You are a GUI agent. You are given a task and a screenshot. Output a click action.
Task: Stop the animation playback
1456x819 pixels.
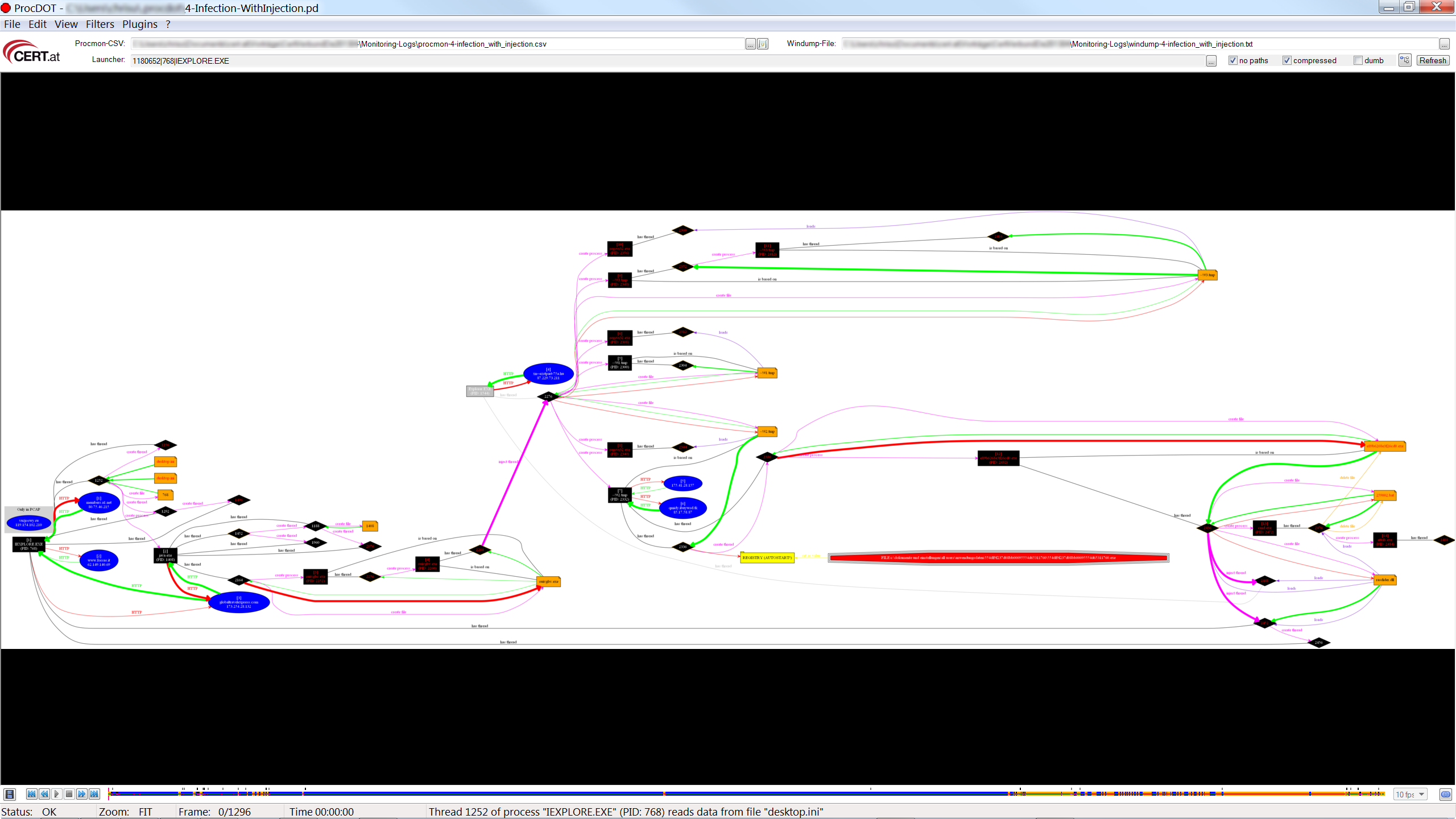coord(69,794)
